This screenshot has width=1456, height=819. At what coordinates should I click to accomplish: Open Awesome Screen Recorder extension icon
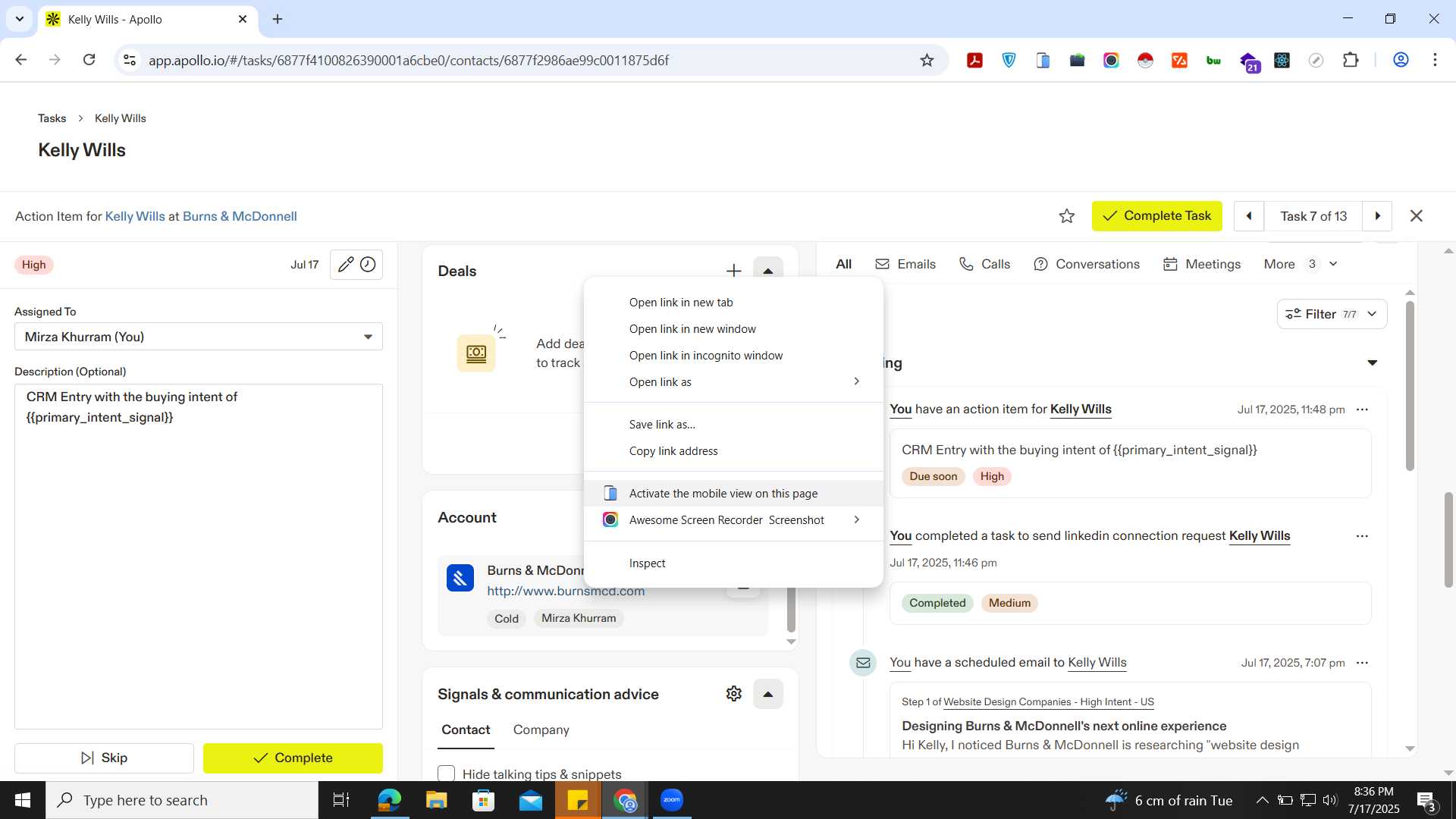1111,60
